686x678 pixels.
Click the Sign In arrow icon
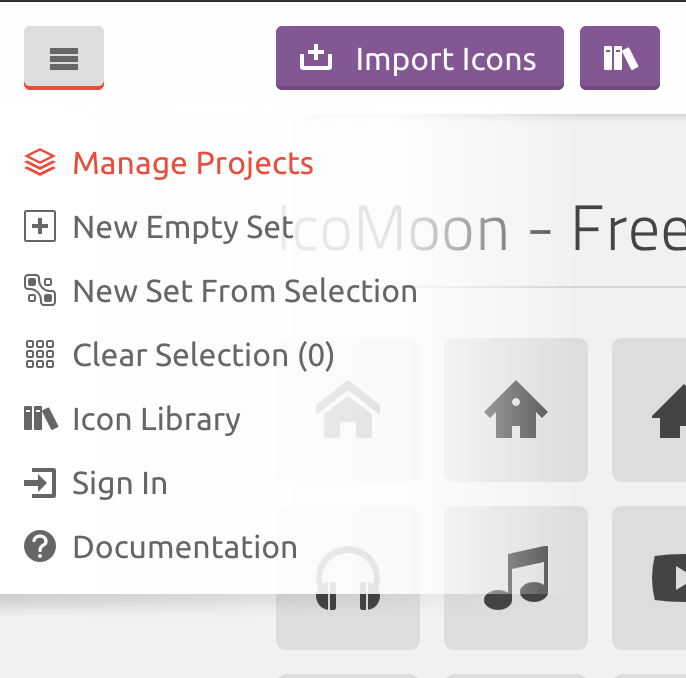click(40, 483)
